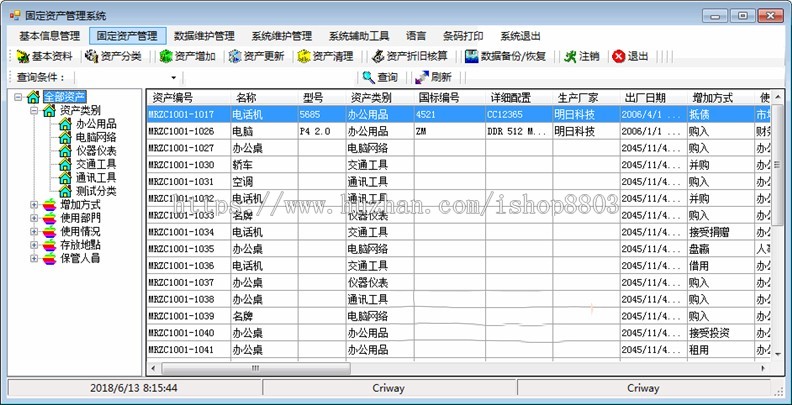The height and width of the screenshot is (405, 792).
Task: Click the 轿车 name cell
Action: 264,165
